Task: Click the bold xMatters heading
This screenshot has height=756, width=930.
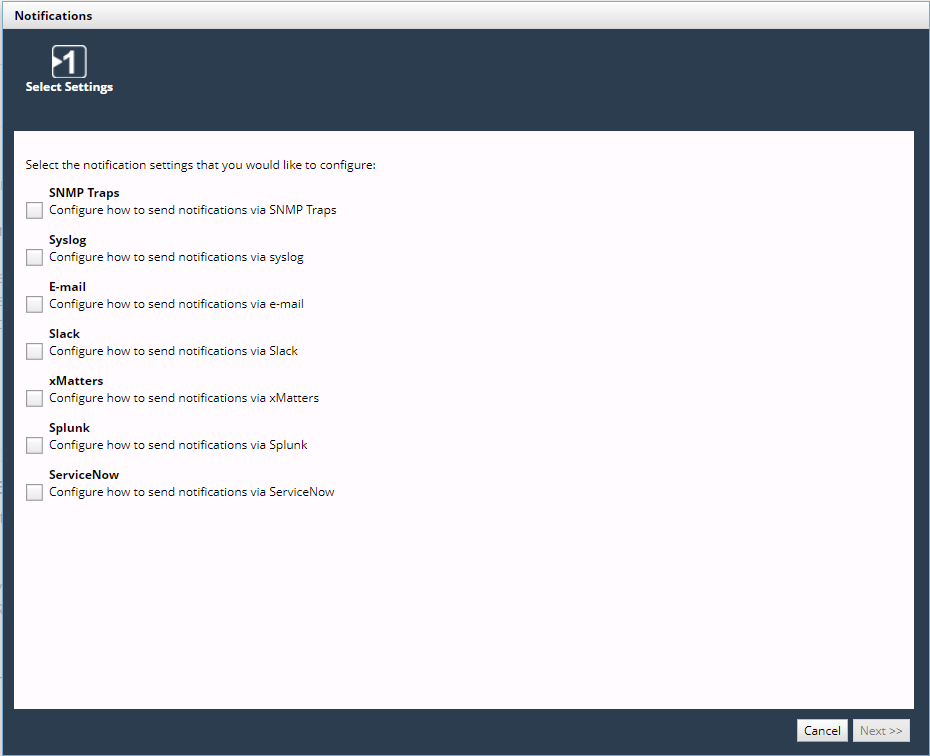Action: [x=76, y=381]
